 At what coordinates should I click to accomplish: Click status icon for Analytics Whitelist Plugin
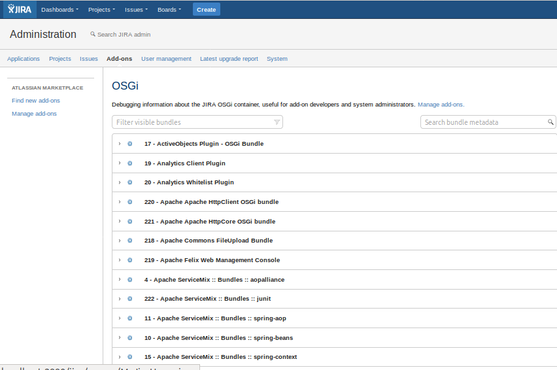coord(130,182)
